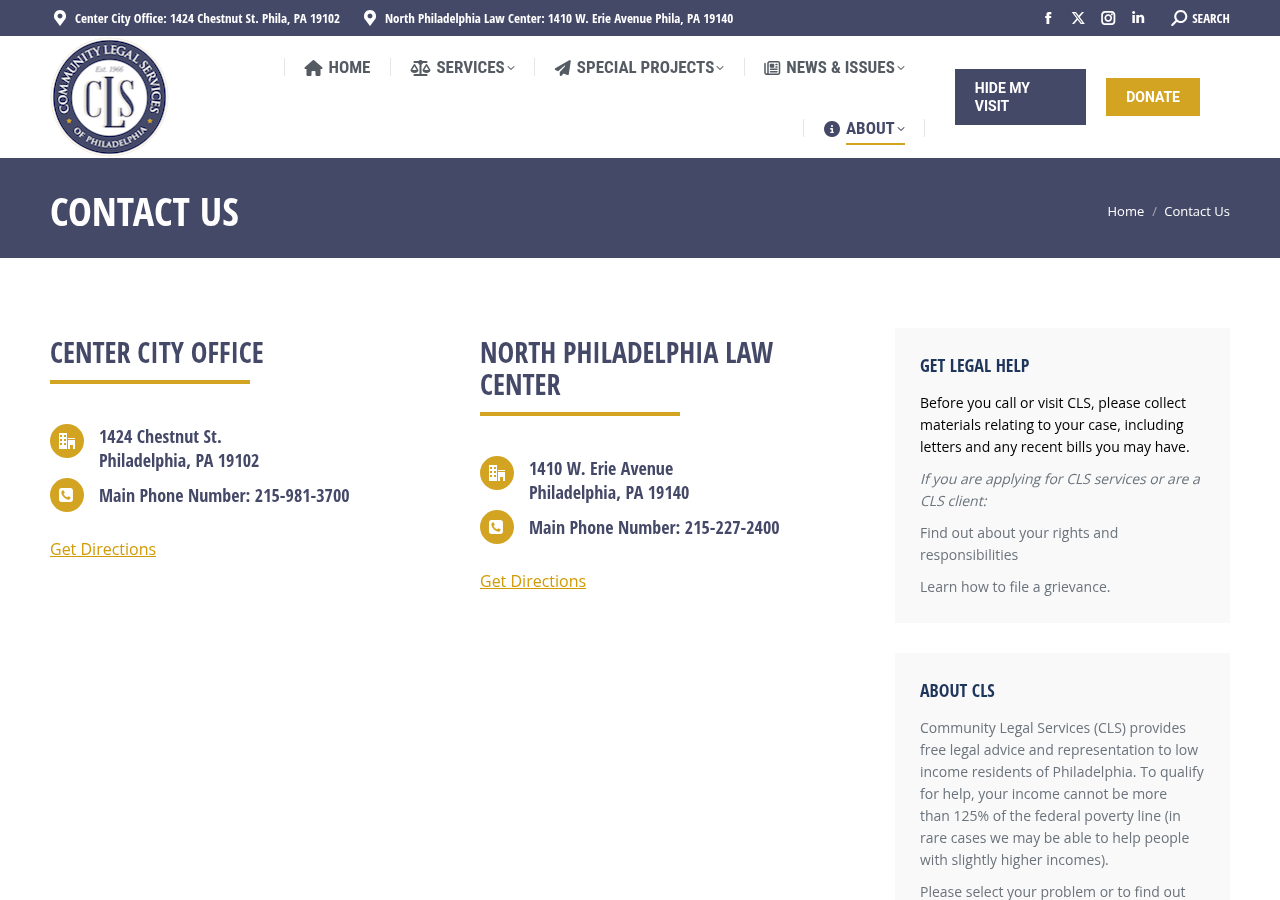
Task: Go to the Home menu item
Action: [337, 67]
